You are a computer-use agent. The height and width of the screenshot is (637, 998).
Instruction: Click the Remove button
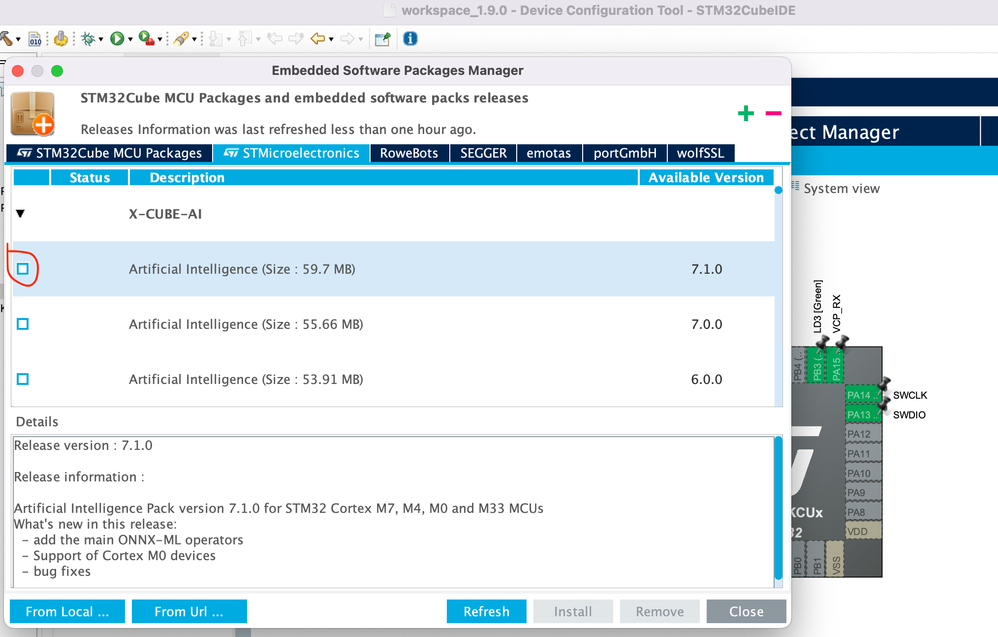coord(659,612)
